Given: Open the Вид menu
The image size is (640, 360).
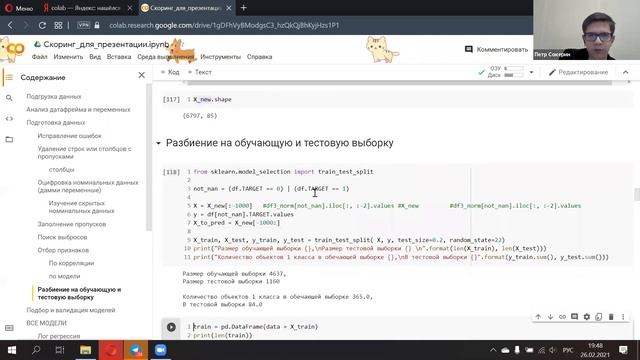Looking at the screenshot, I should (95, 57).
